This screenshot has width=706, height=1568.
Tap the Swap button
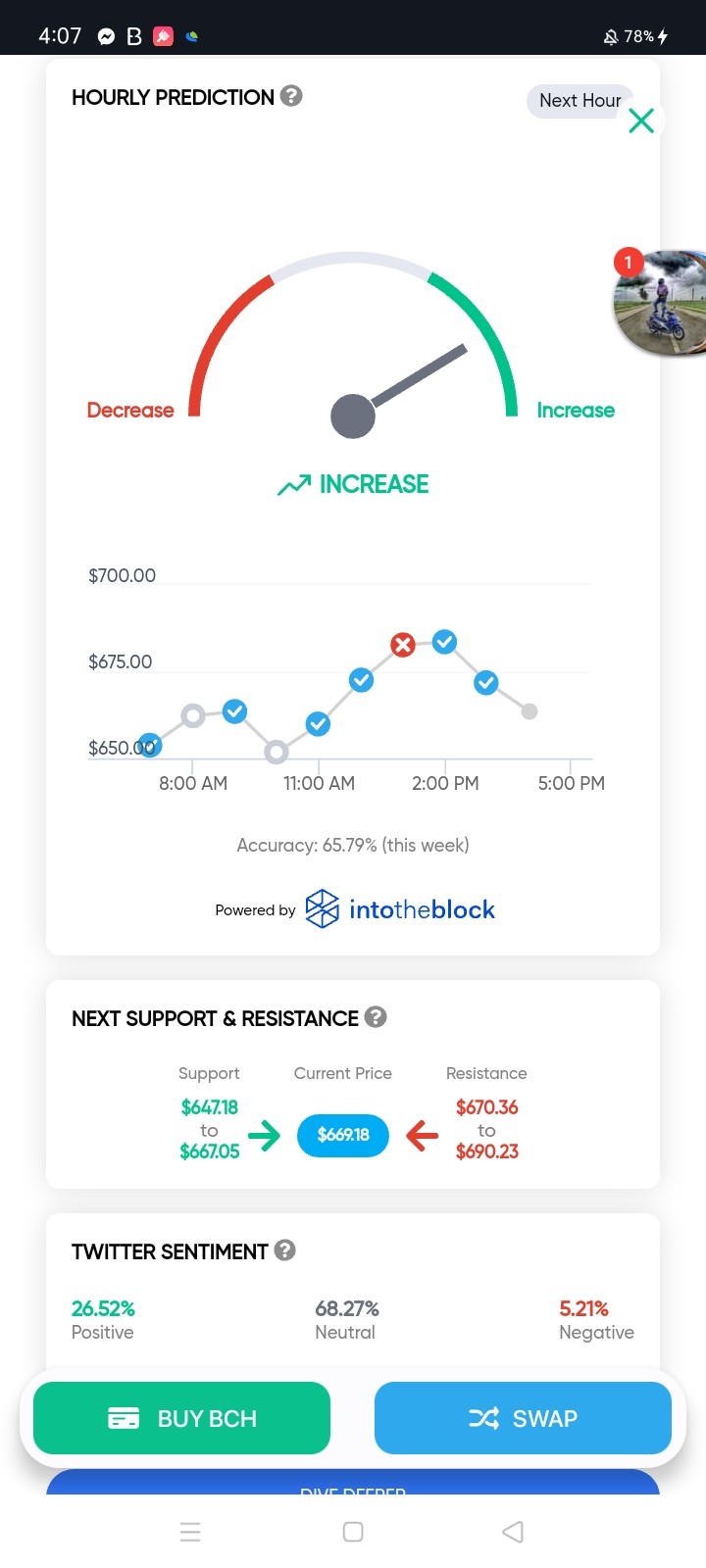click(523, 1418)
